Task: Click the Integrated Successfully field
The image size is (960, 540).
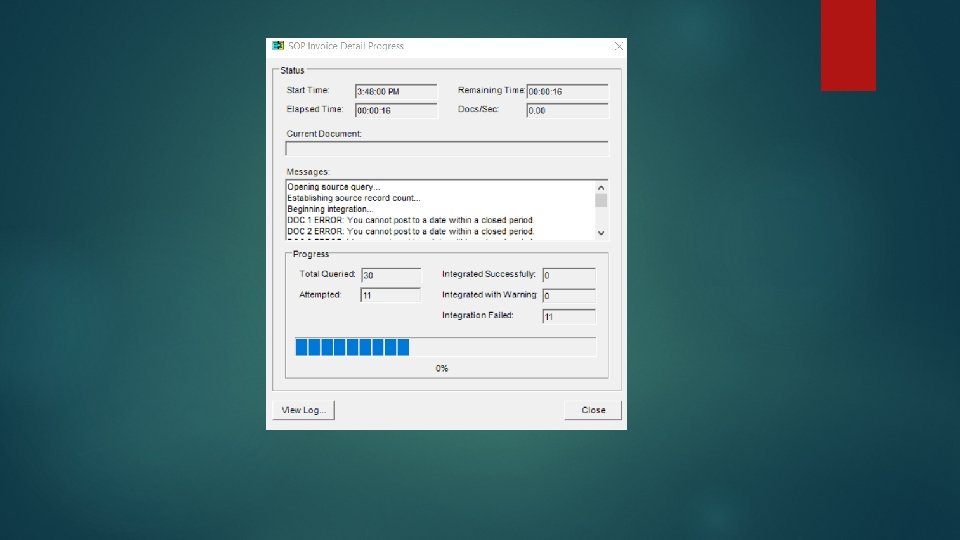Action: pos(569,275)
